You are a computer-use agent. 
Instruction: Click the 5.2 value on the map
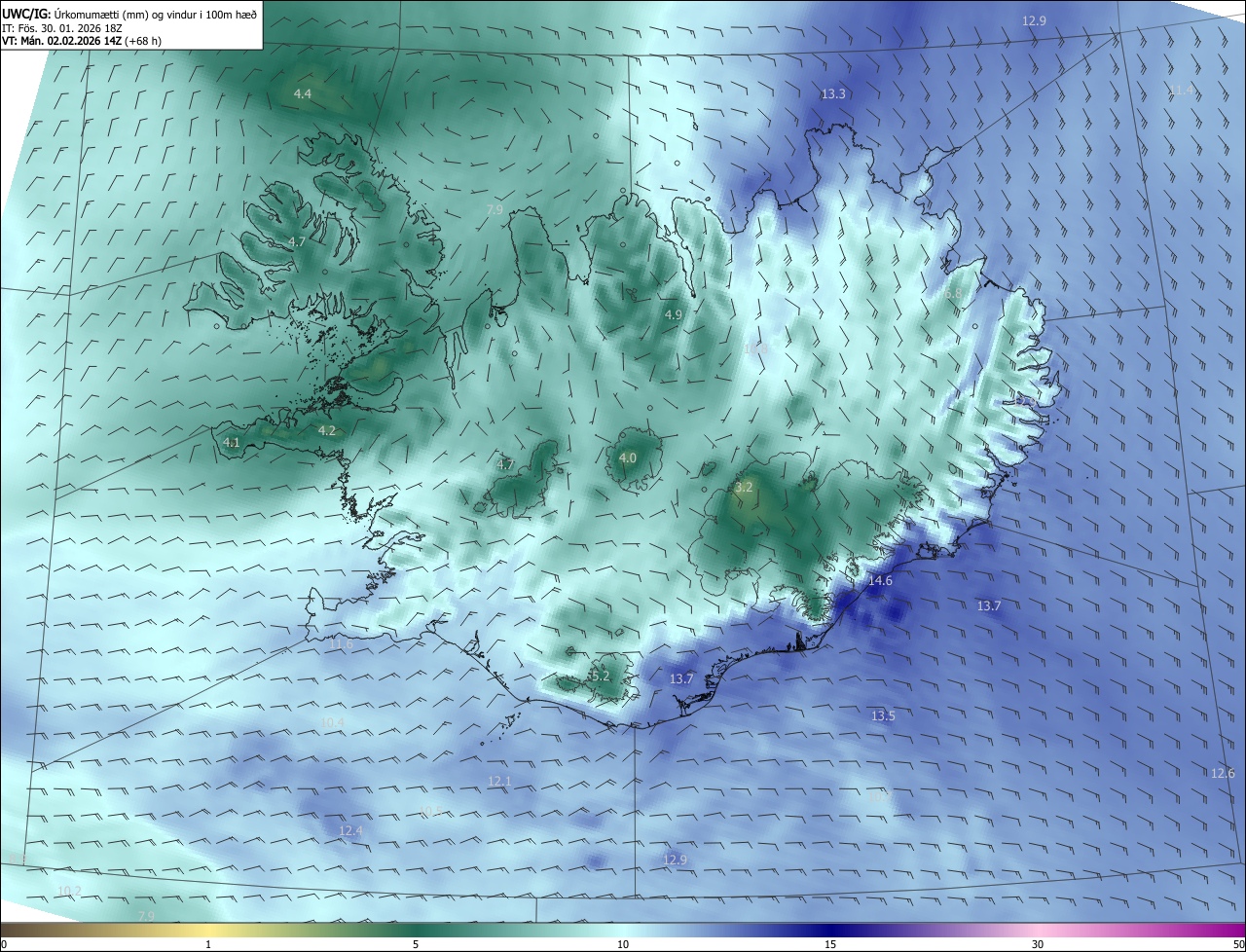[600, 676]
